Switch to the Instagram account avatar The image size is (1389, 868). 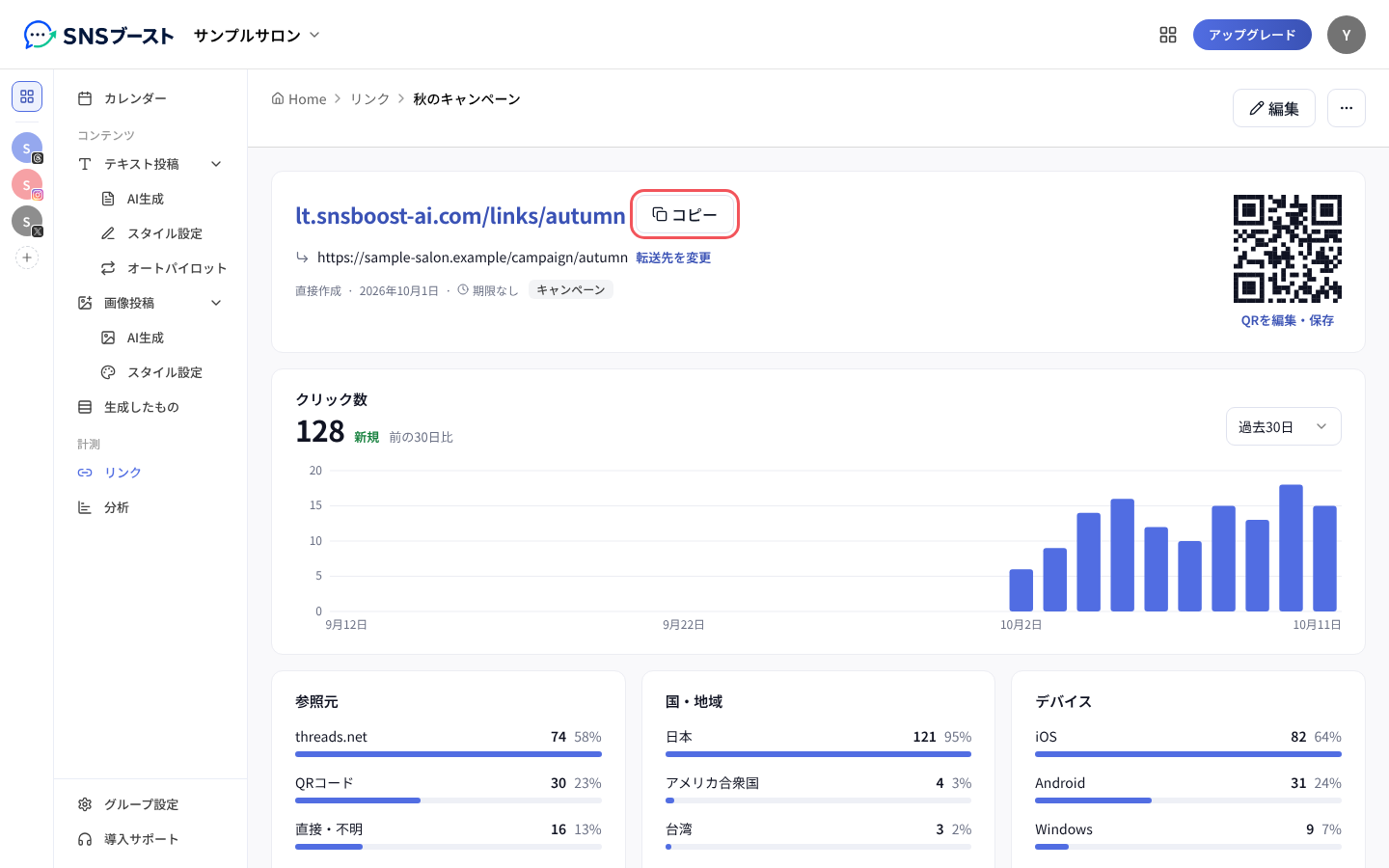click(27, 184)
